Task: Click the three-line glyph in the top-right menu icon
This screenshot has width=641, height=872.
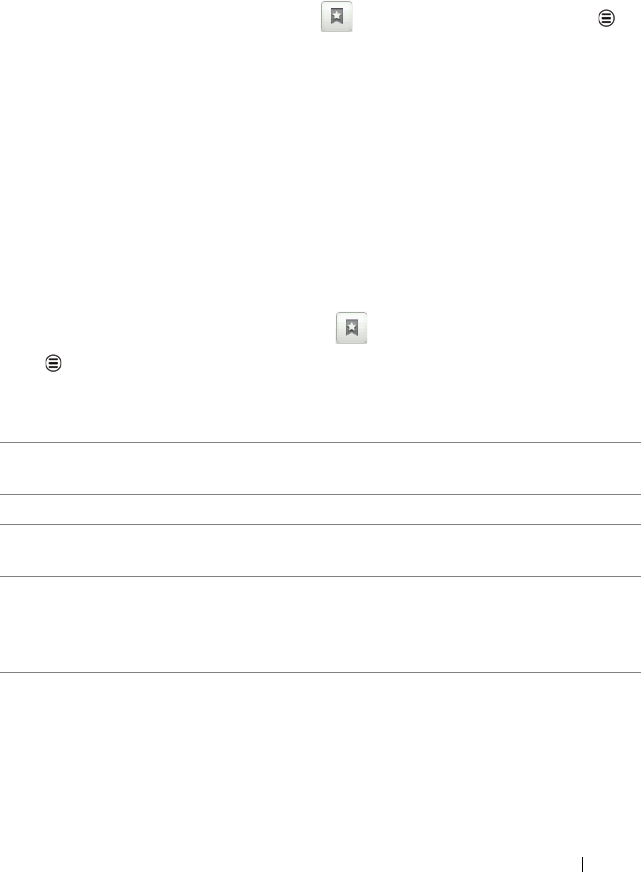Action: [x=606, y=18]
